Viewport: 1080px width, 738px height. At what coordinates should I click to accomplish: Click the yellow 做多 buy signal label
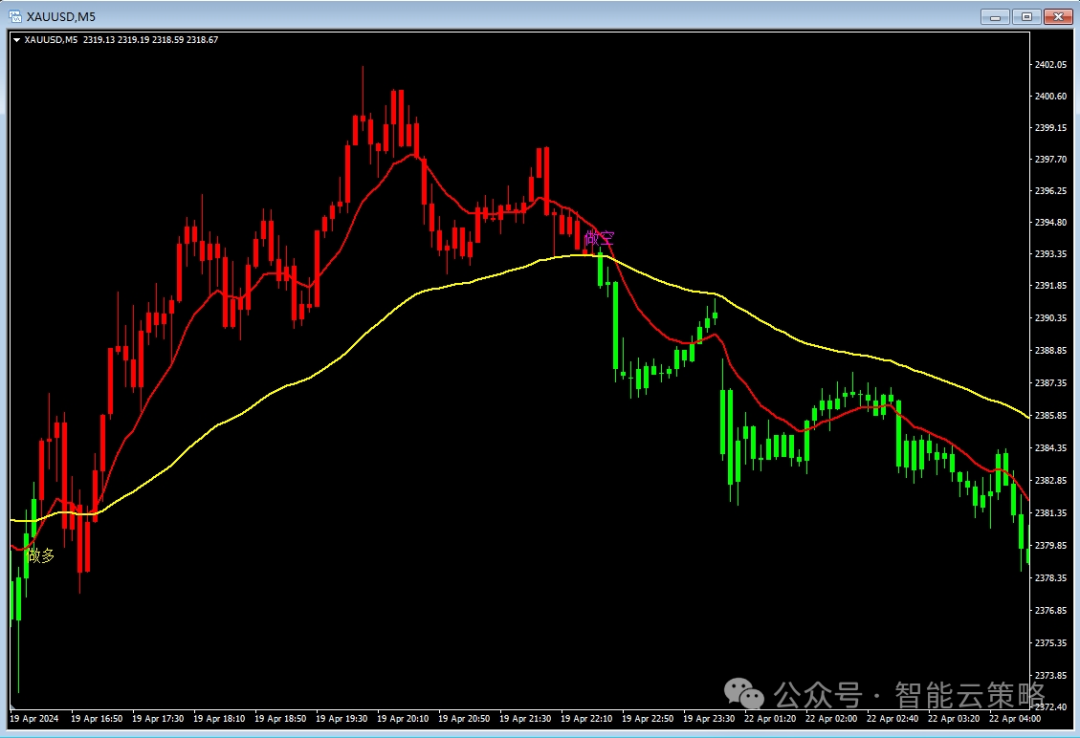click(x=41, y=555)
